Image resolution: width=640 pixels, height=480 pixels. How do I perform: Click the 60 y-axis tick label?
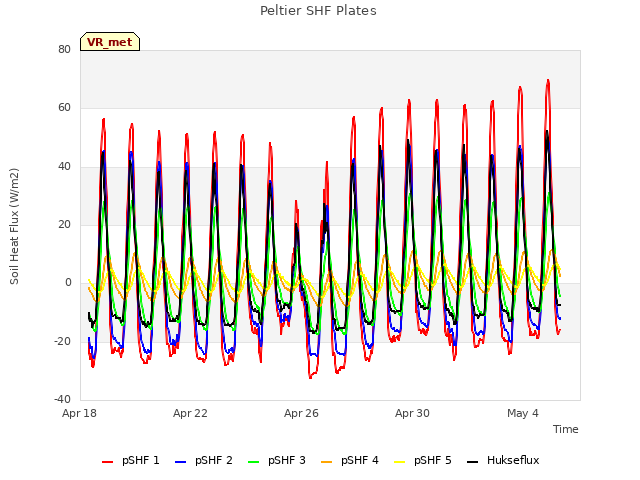pos(64,108)
